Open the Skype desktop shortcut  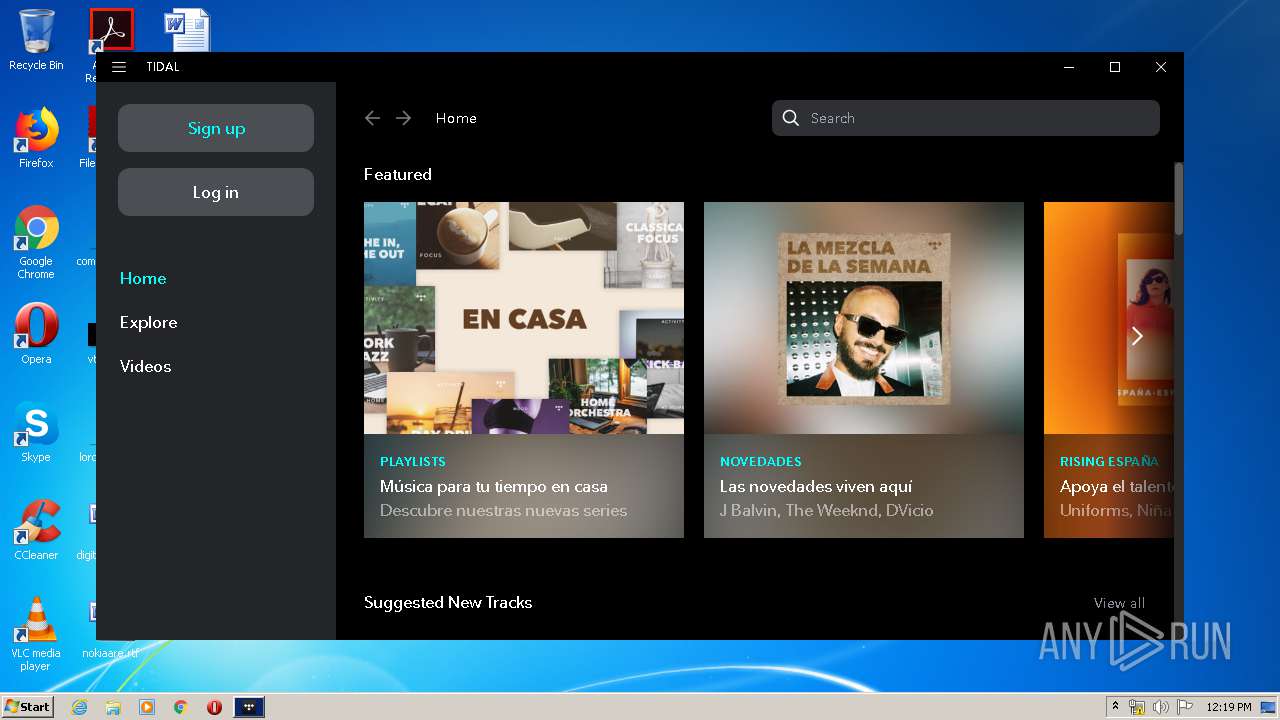coord(36,432)
